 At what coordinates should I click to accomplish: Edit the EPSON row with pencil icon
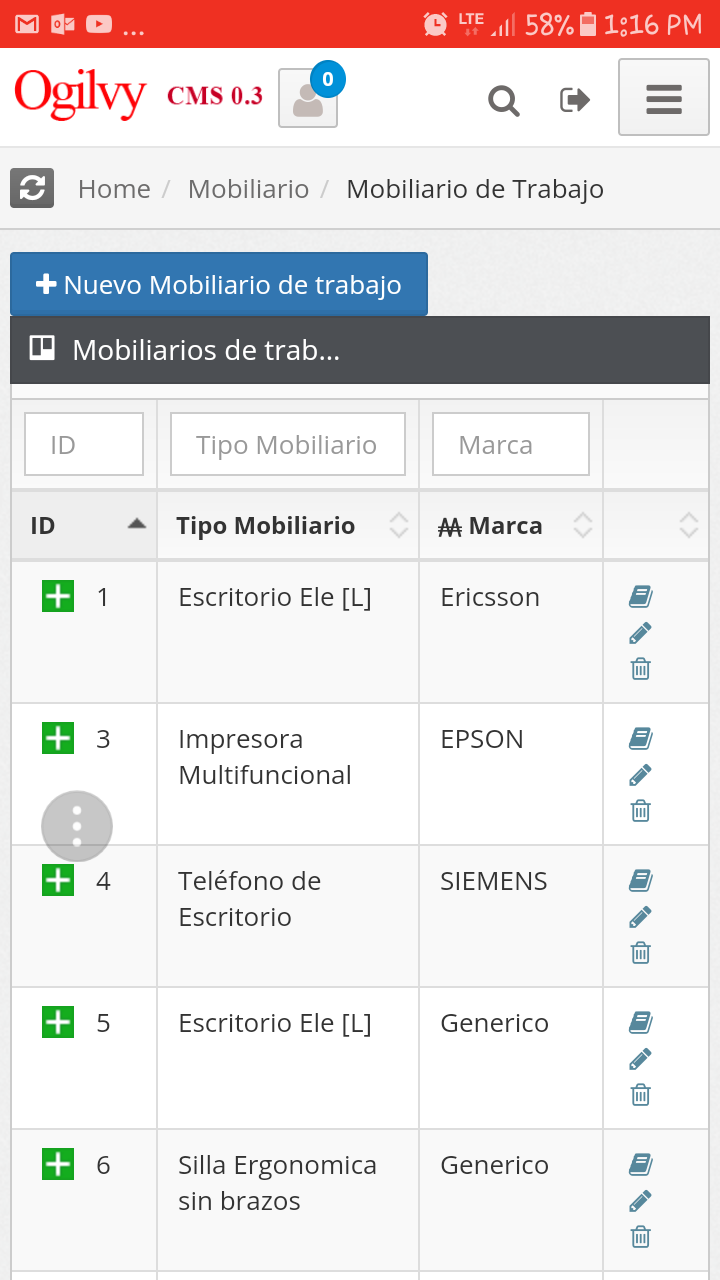point(641,775)
